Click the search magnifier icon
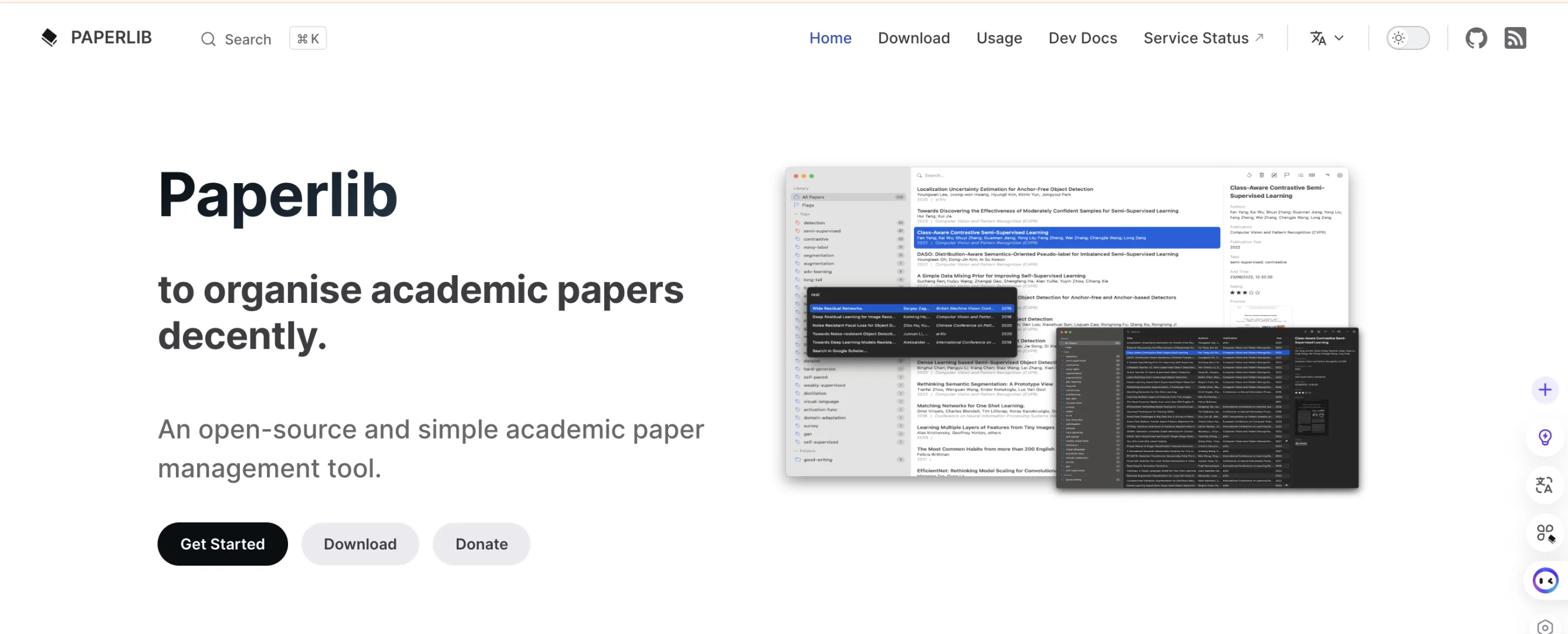Image resolution: width=1568 pixels, height=634 pixels. pos(208,39)
